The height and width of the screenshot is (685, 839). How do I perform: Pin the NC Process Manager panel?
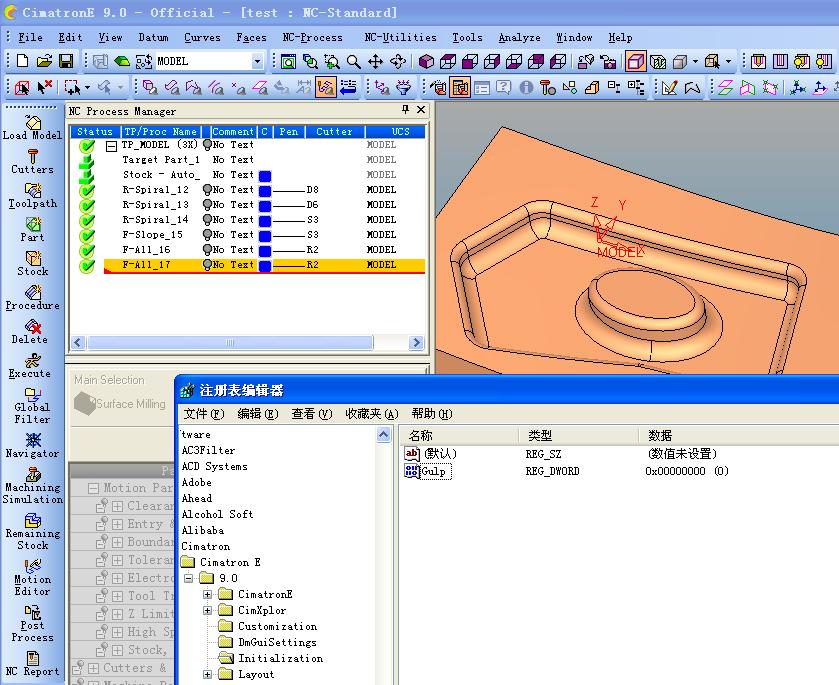point(405,110)
